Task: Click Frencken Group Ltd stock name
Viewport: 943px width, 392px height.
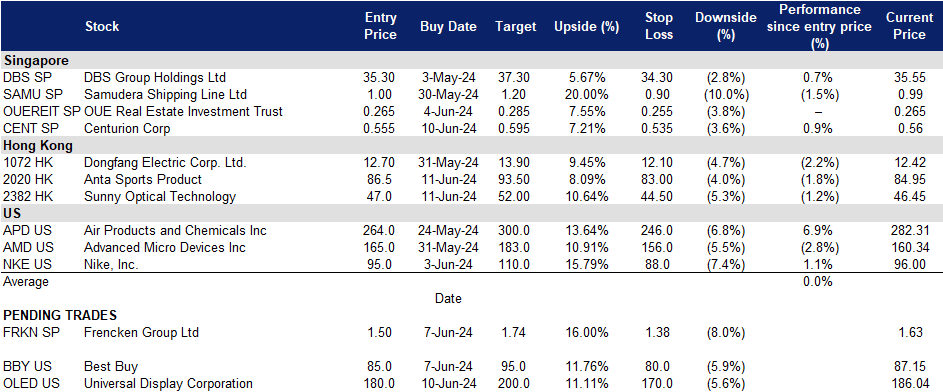Action: (x=141, y=332)
